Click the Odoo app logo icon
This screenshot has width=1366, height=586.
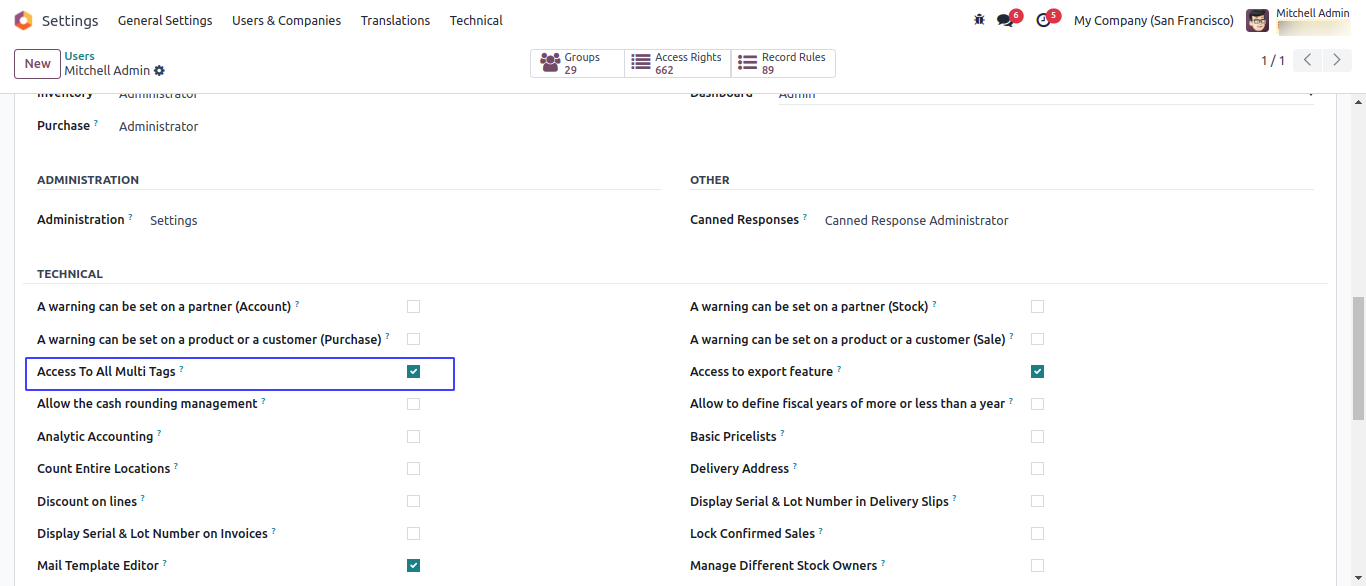coord(23,20)
